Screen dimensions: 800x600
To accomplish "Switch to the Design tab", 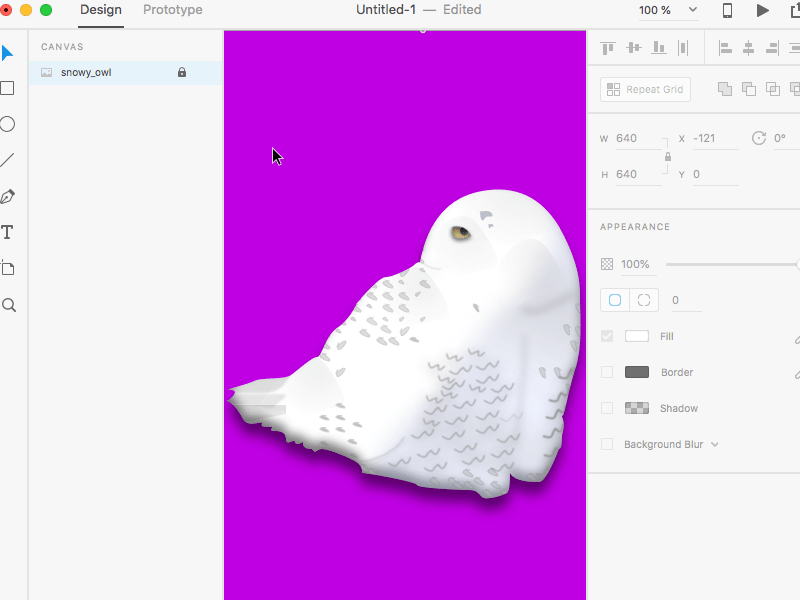I will pos(101,10).
